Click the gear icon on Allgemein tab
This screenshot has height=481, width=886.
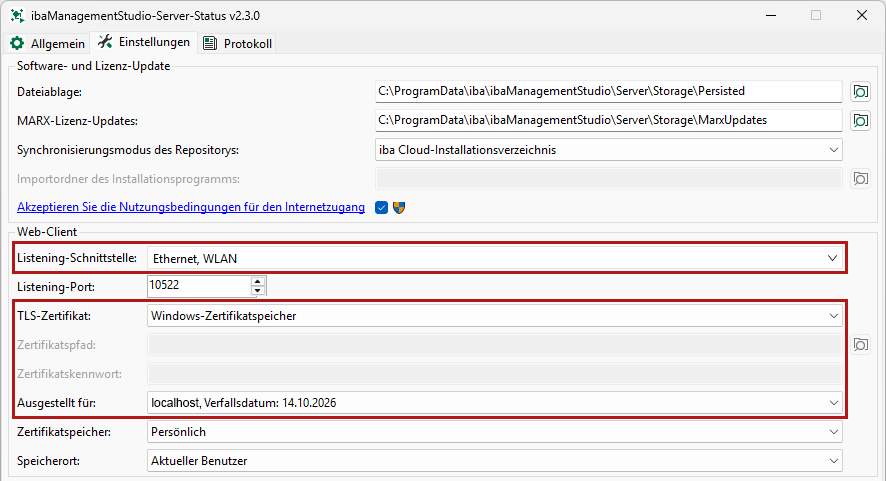(x=17, y=43)
